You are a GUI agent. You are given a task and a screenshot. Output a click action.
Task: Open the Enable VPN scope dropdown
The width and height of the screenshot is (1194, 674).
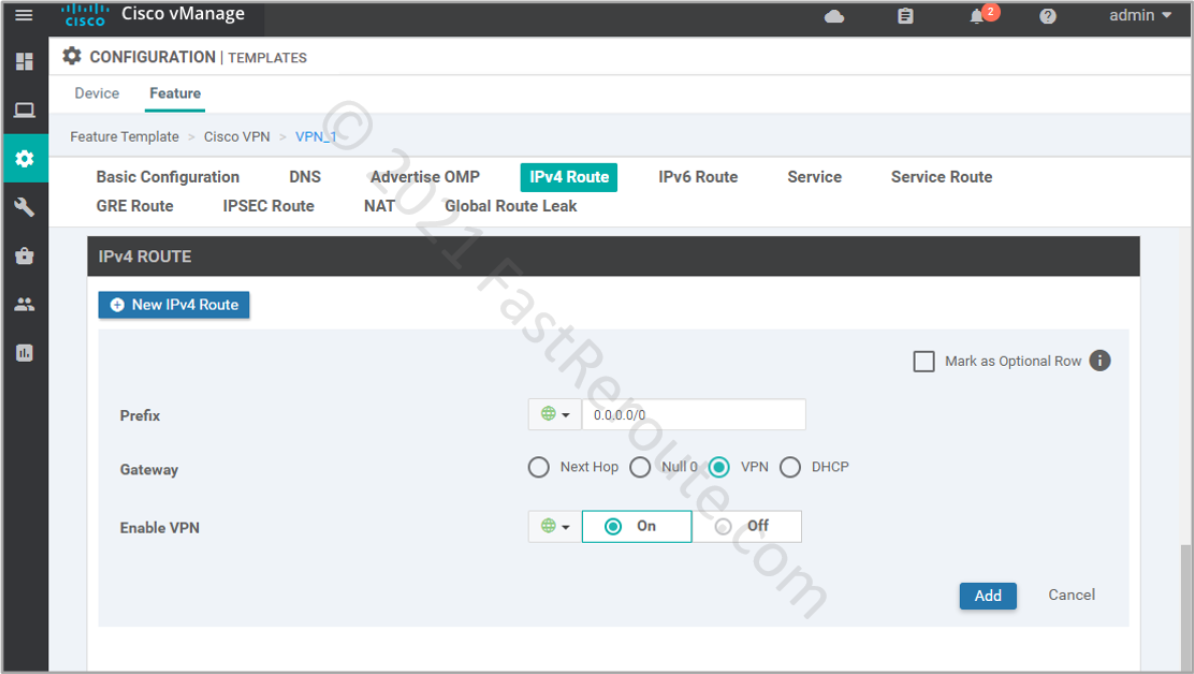[554, 526]
